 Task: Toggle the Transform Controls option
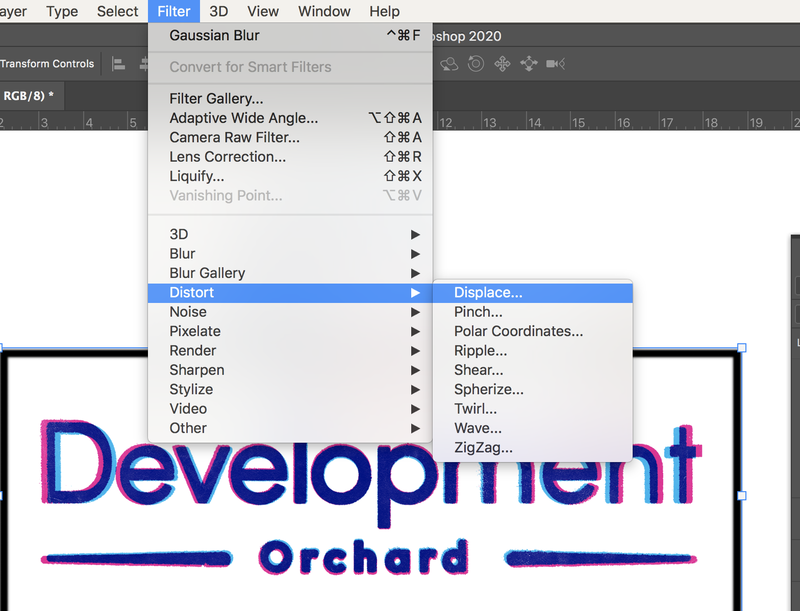click(47, 64)
